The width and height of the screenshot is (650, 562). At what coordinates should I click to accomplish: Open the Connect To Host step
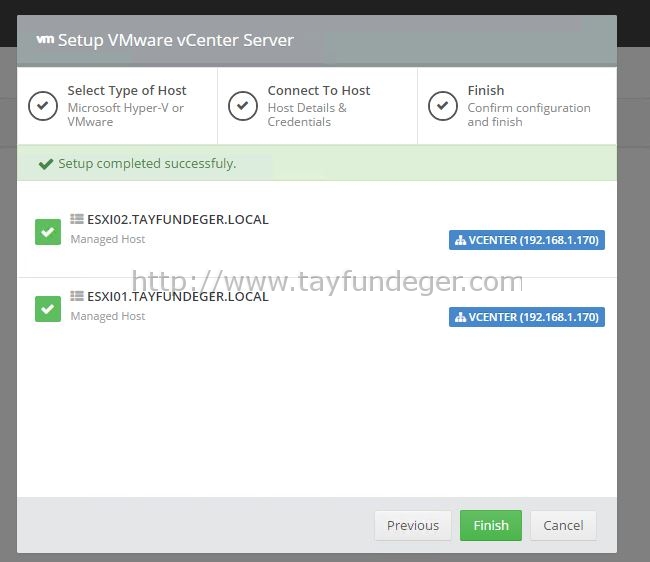(317, 106)
